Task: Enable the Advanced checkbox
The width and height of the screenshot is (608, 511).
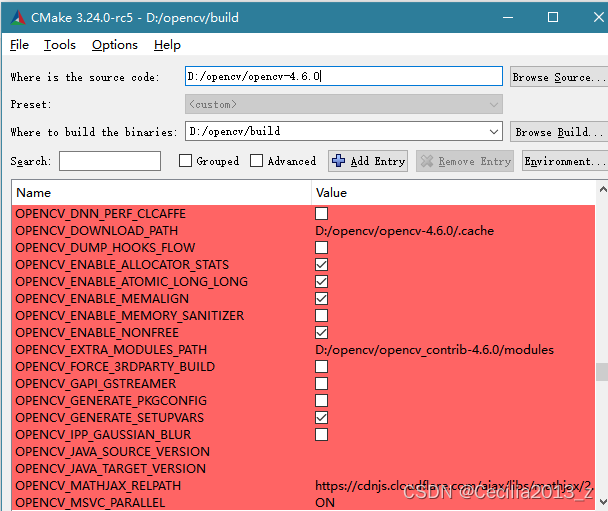Action: pyautogui.click(x=256, y=161)
